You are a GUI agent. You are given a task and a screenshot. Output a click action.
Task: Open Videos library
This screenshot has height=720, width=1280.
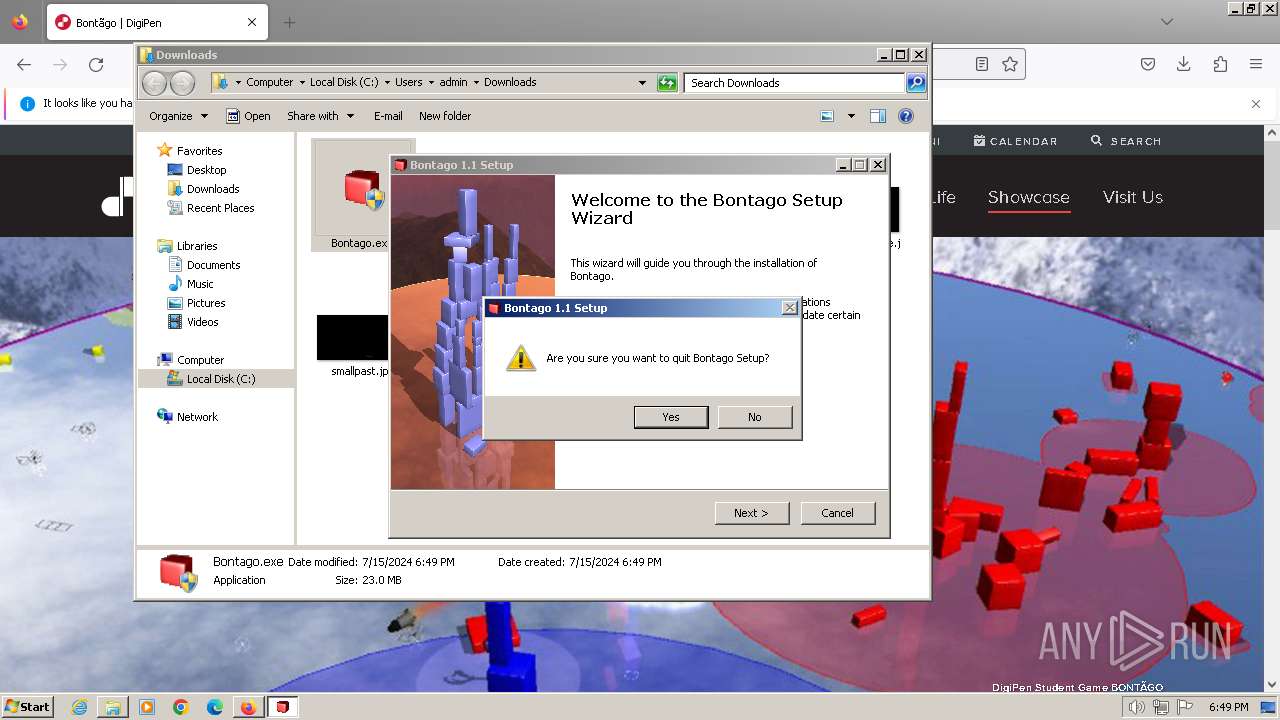[202, 322]
